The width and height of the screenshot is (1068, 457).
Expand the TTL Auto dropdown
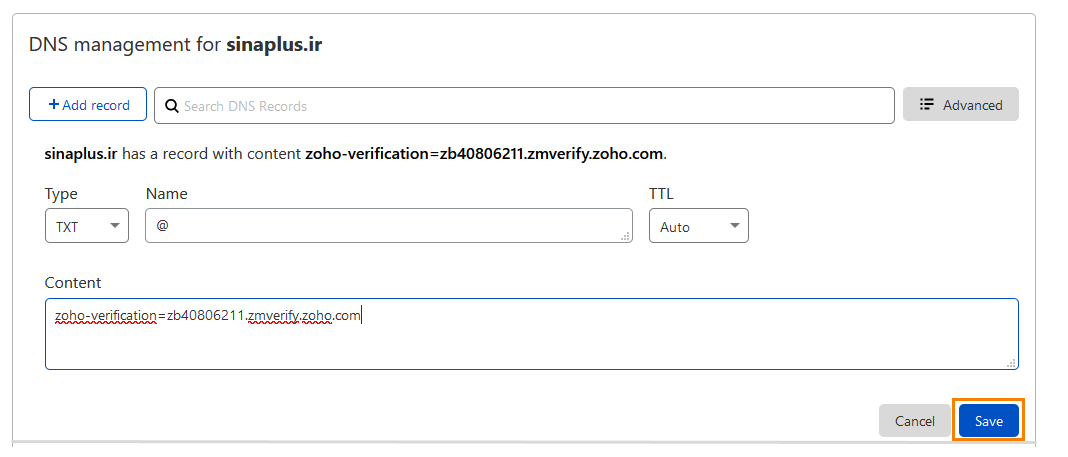coord(698,226)
